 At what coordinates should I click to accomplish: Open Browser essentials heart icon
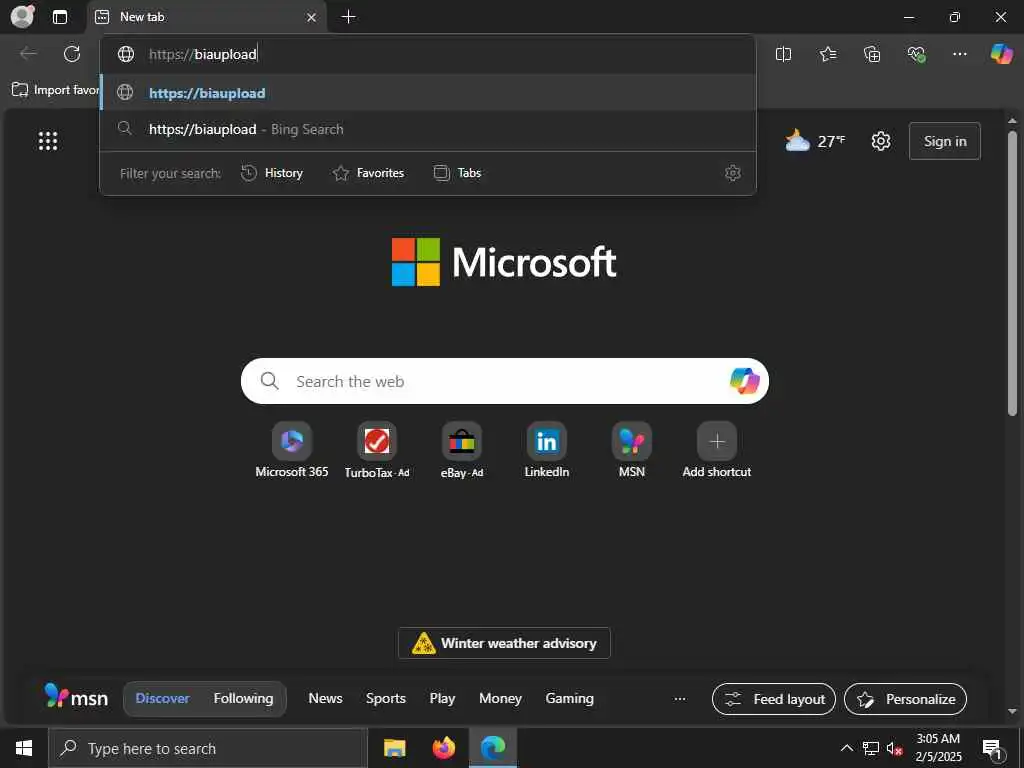pos(916,54)
